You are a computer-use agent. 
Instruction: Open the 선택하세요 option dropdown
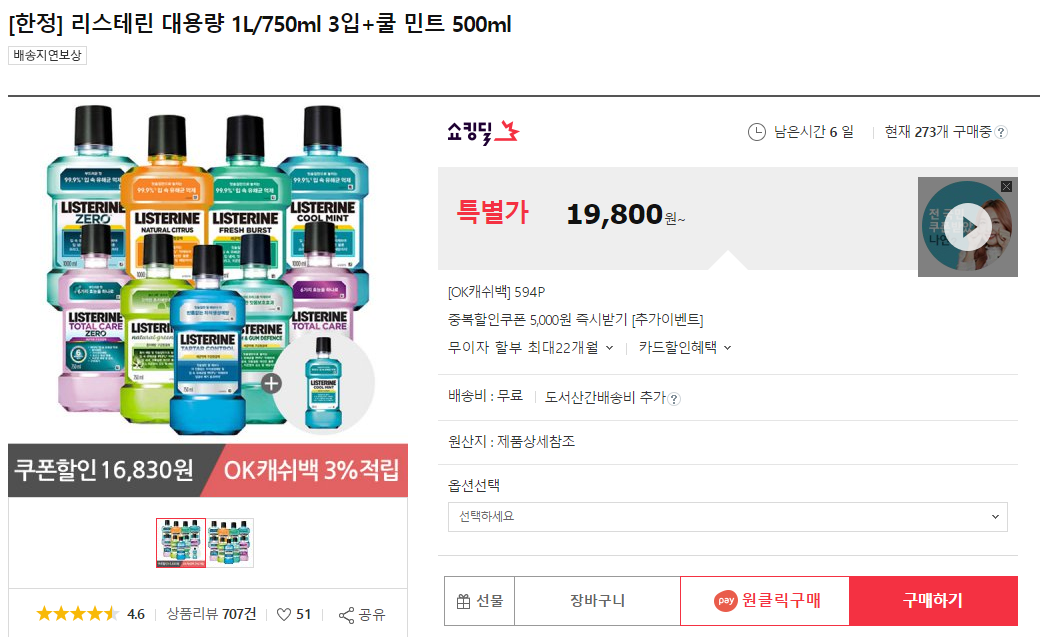point(728,517)
